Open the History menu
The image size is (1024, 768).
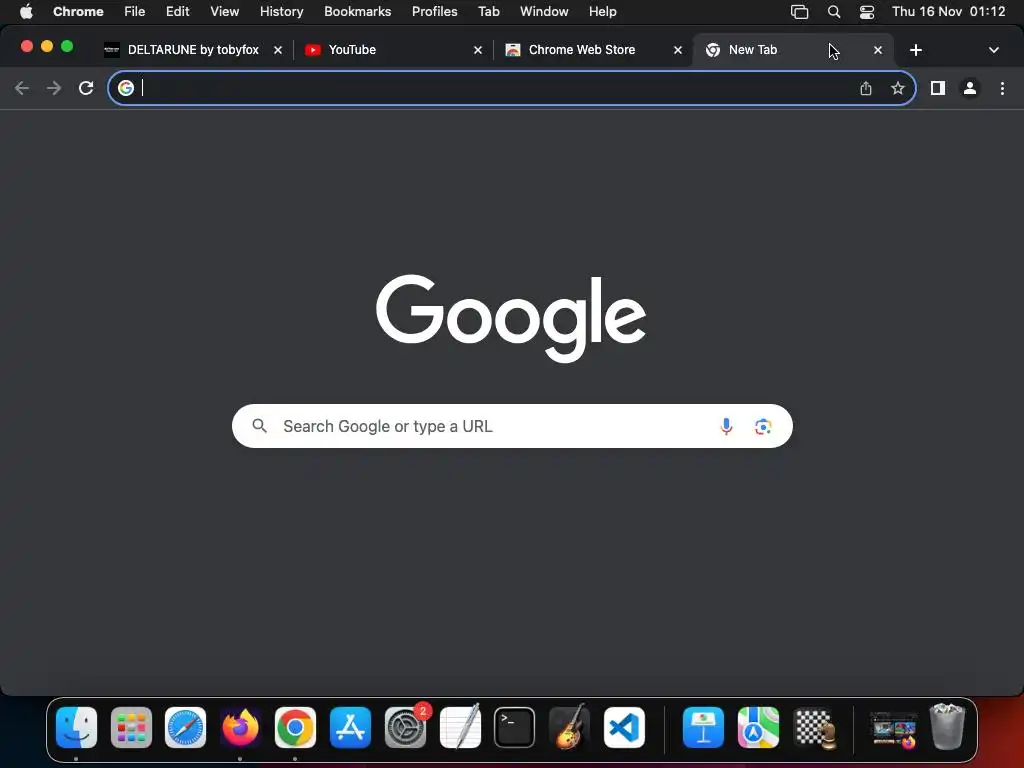pos(281,12)
